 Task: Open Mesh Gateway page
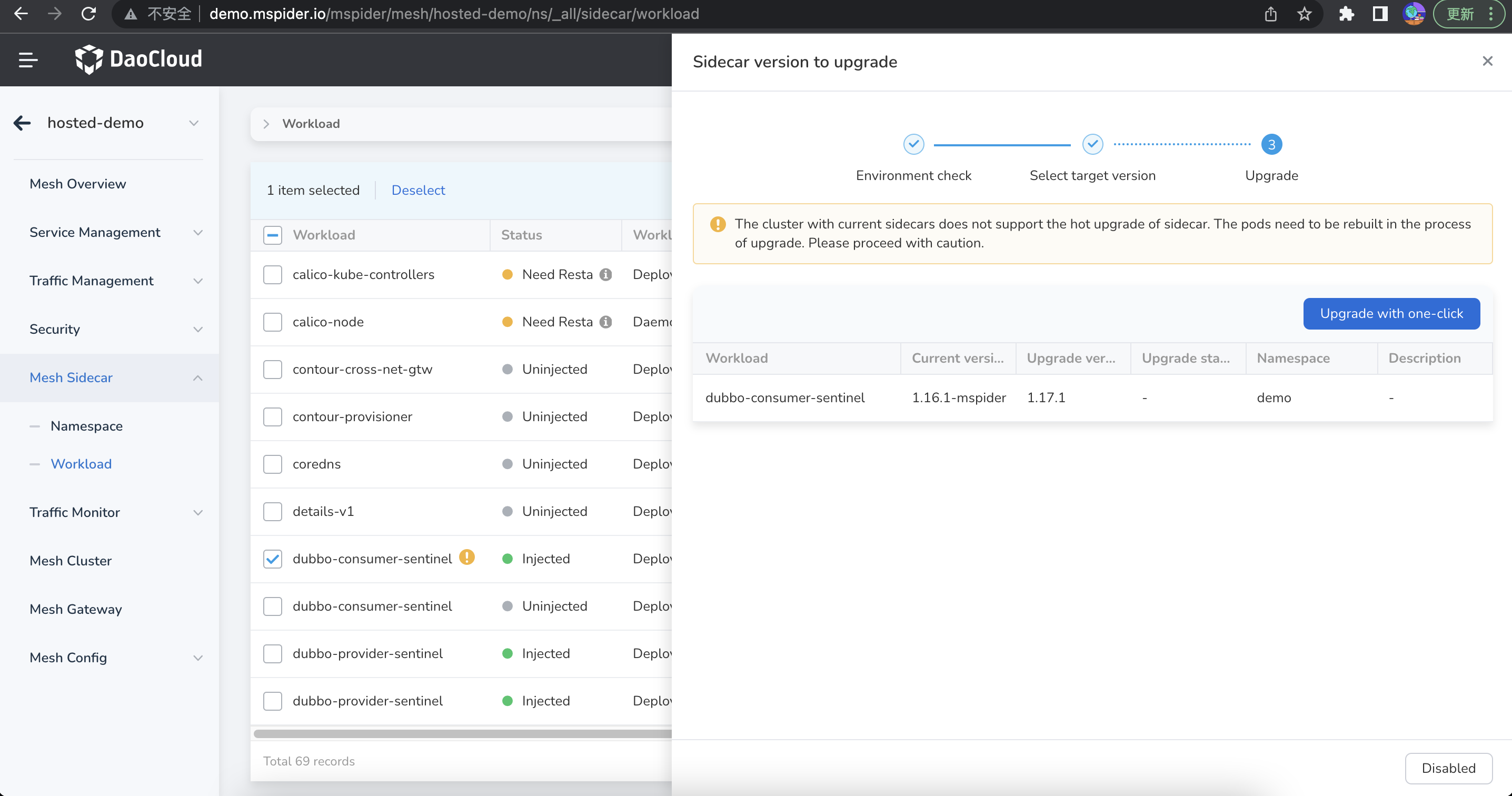pos(76,609)
